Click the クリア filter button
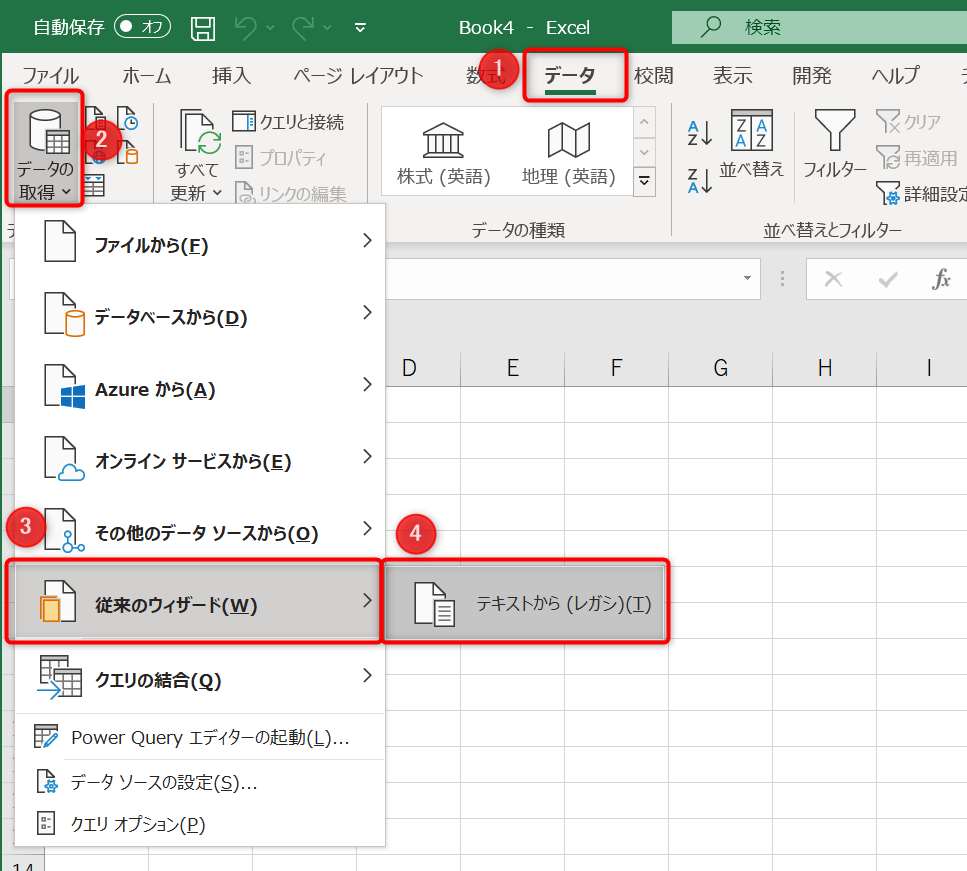The image size is (967, 871). (x=908, y=122)
